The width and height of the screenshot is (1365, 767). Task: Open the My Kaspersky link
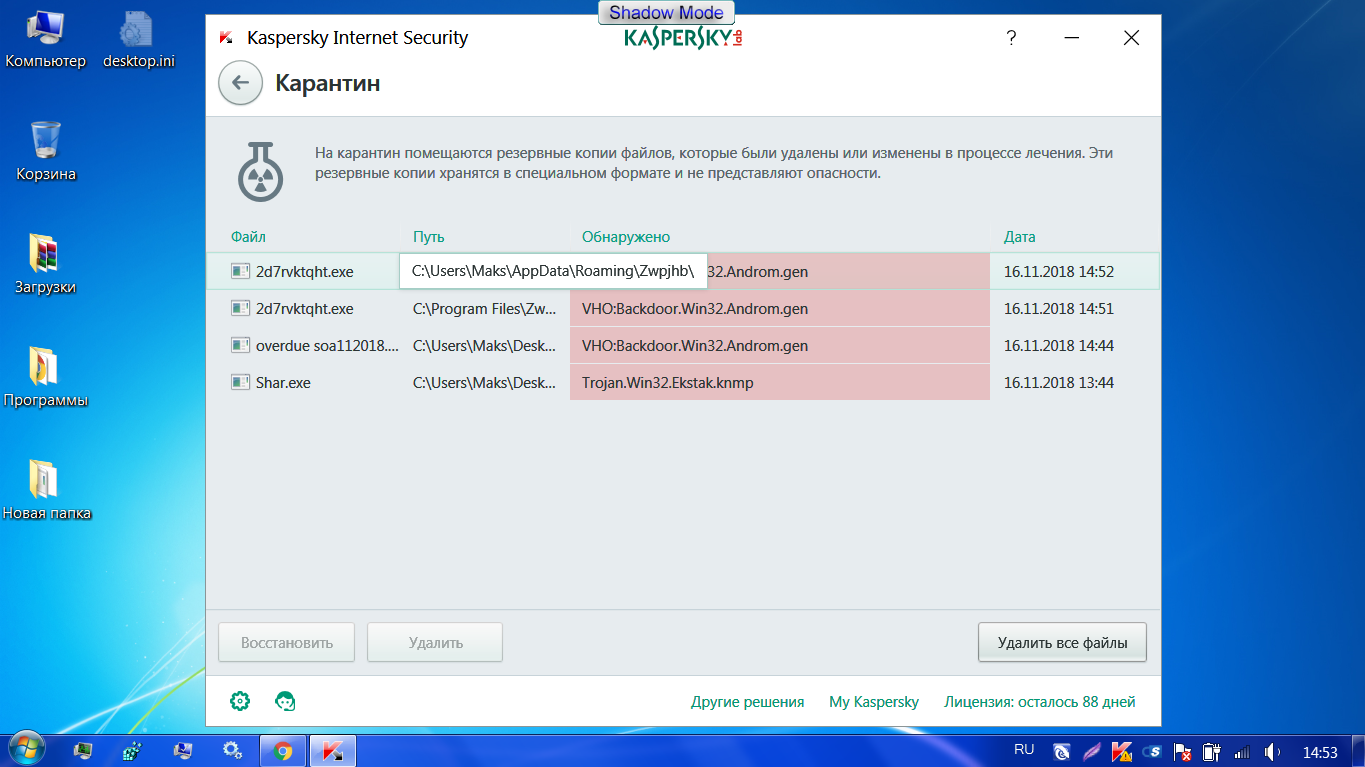pyautogui.click(x=874, y=702)
